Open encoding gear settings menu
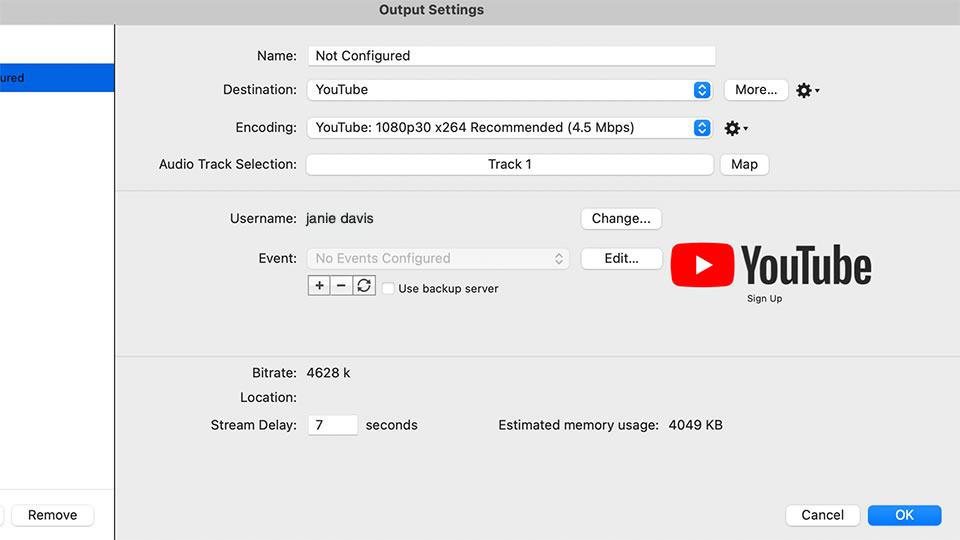Screen dimensions: 960x540 [736, 128]
